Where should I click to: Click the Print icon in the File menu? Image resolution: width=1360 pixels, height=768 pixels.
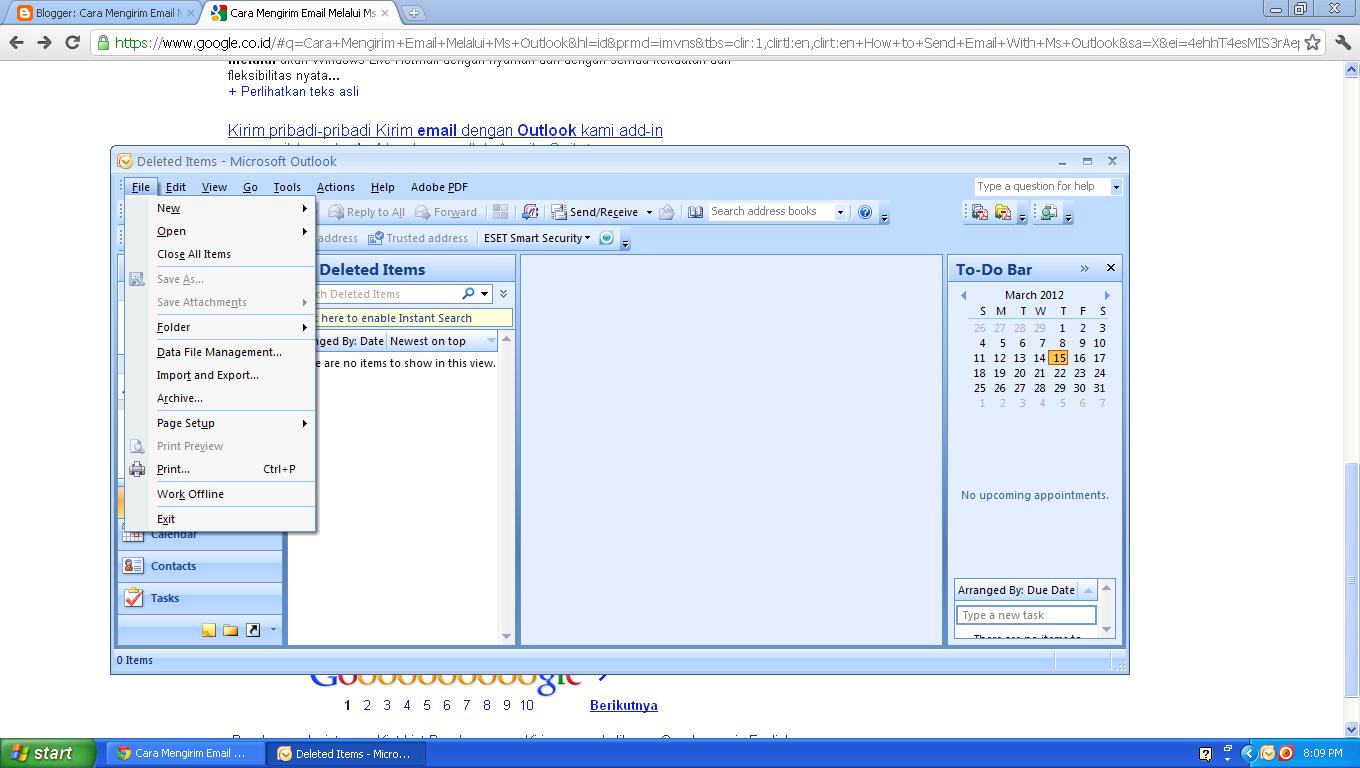(x=137, y=469)
